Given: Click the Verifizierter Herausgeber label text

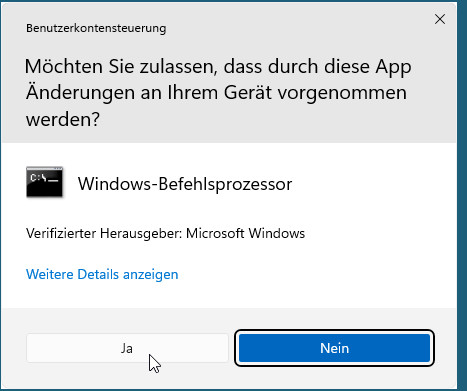Looking at the screenshot, I should (104, 233).
